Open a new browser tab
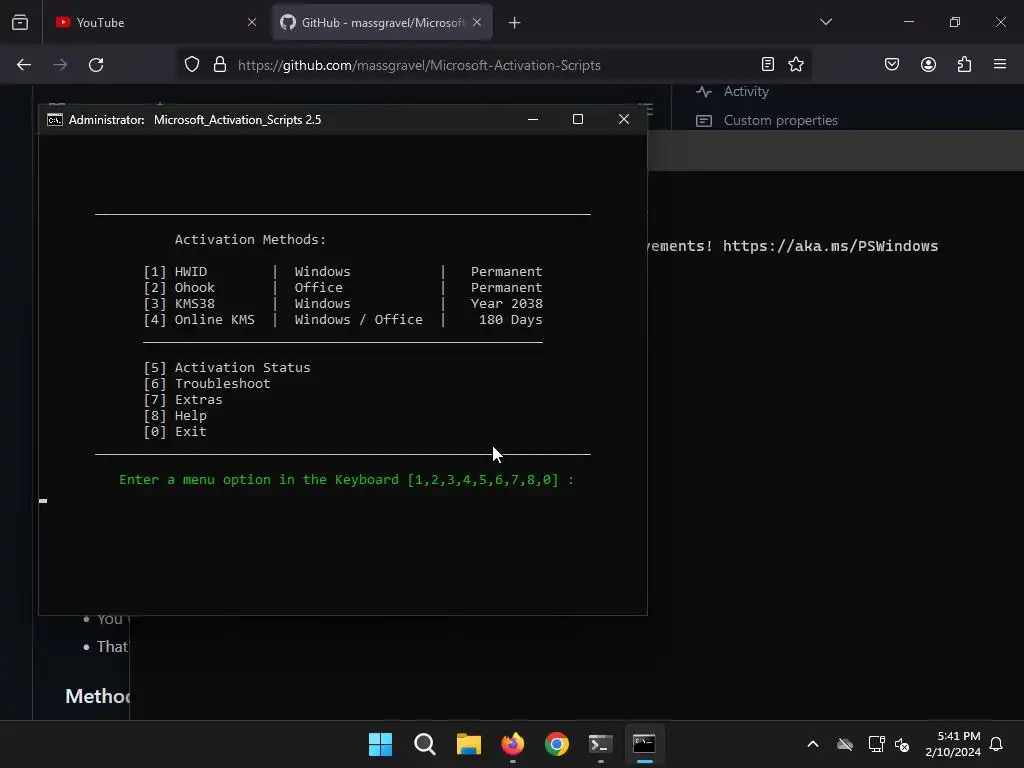Screen dimensions: 1024x768 [514, 23]
